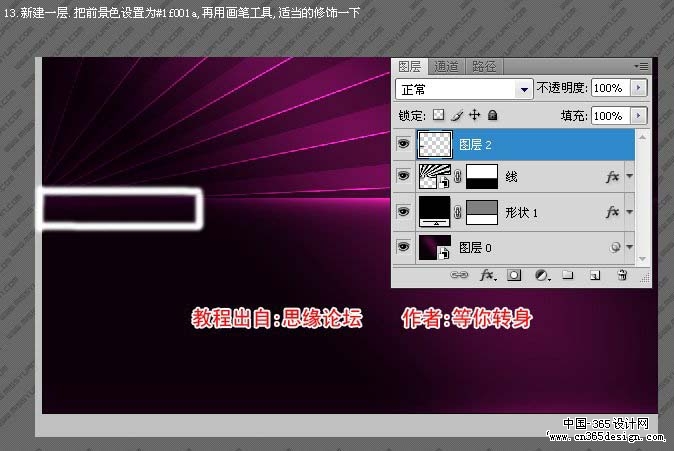Click the fx icon on 形状 1 layer
The image size is (674, 451).
(x=613, y=212)
